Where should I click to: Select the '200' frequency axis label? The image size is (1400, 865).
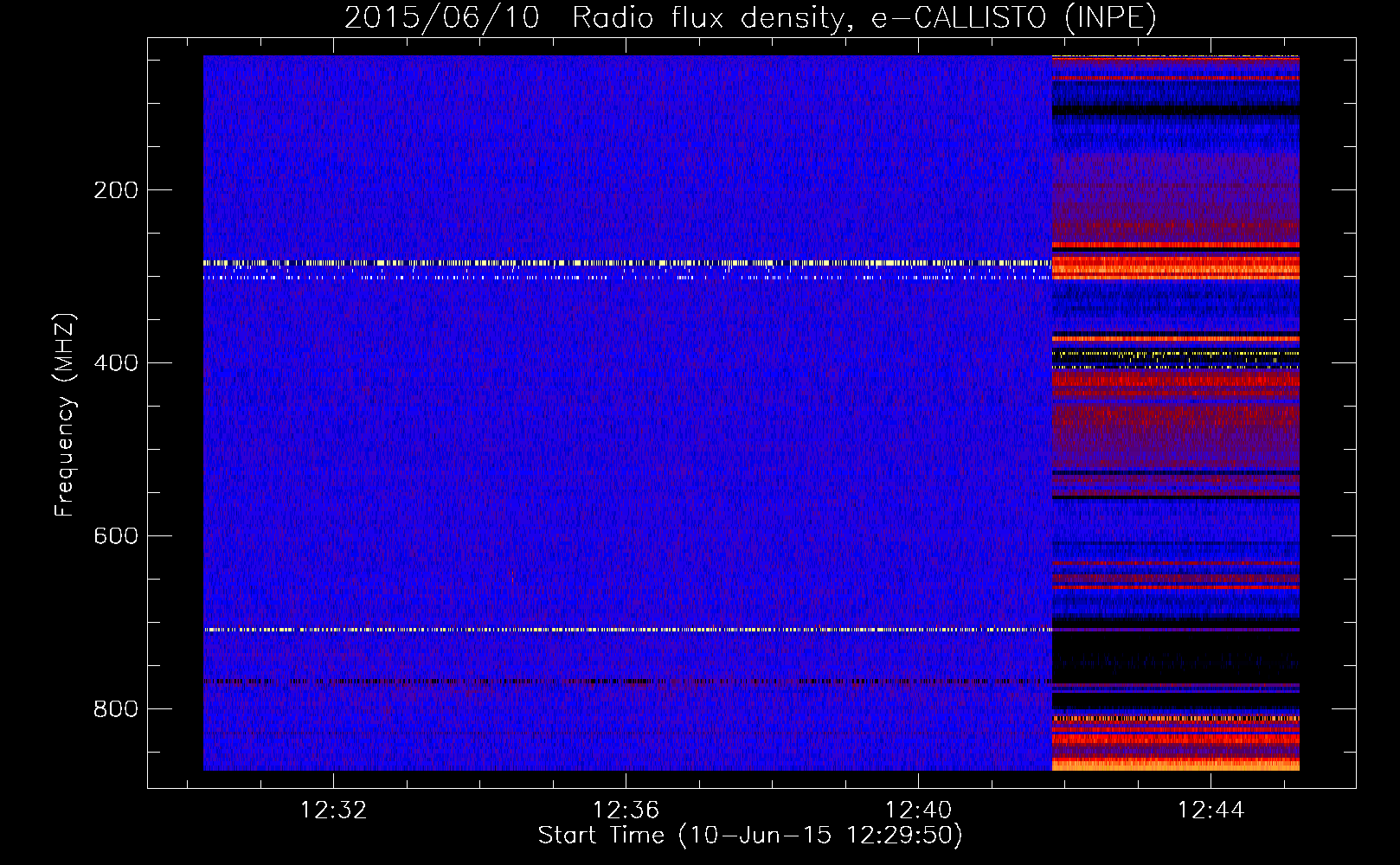pyautogui.click(x=115, y=190)
